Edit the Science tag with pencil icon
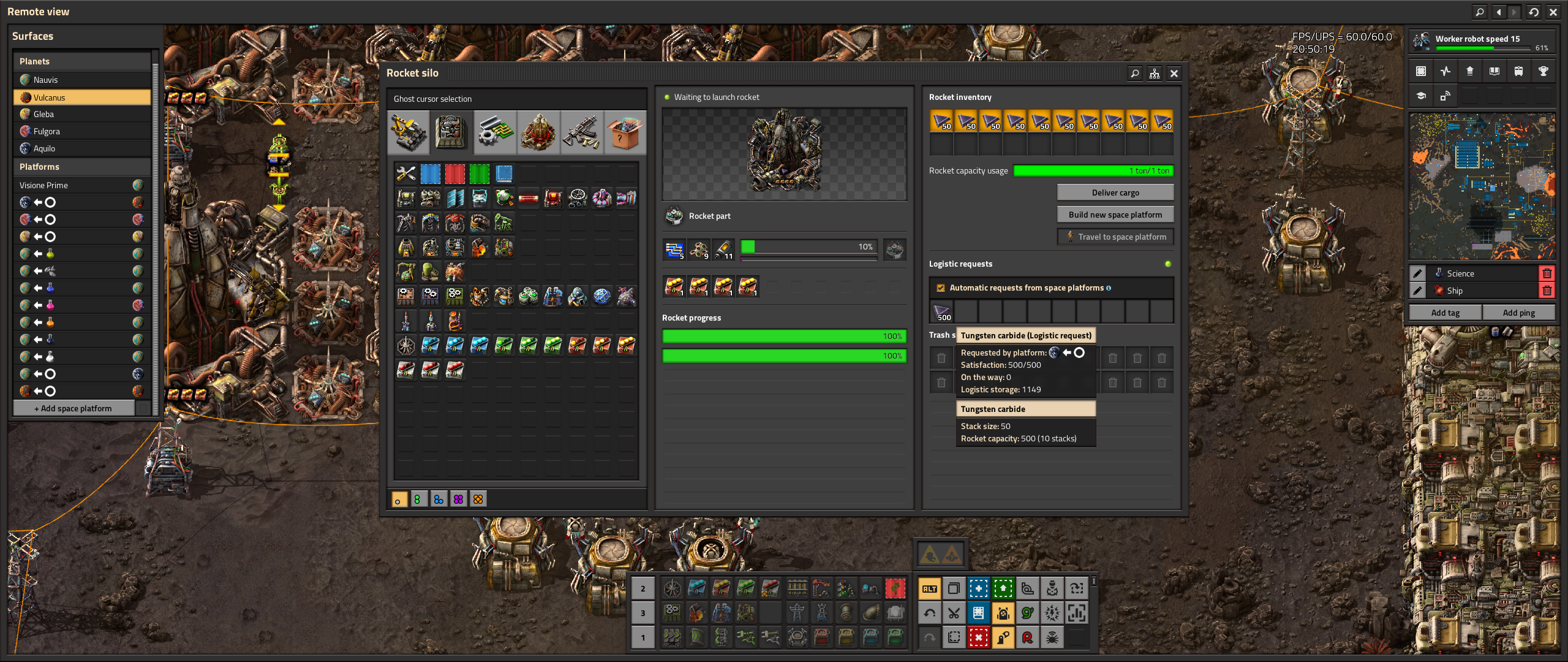Image resolution: width=1568 pixels, height=662 pixels. pyautogui.click(x=1418, y=273)
